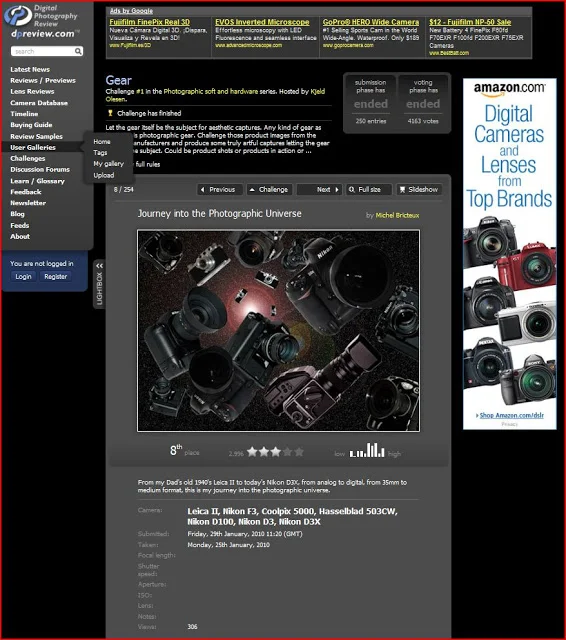Click Amazon Digital Cameras banner headline
Screen dimensions: 566x640
[509, 157]
